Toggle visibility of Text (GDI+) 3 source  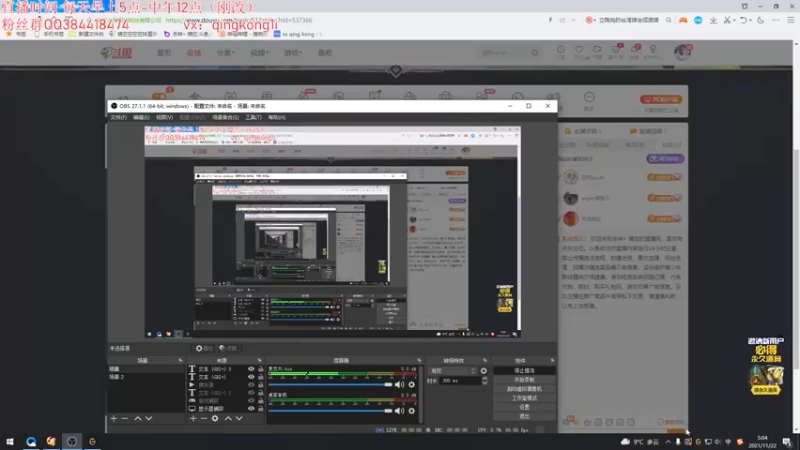point(251,369)
